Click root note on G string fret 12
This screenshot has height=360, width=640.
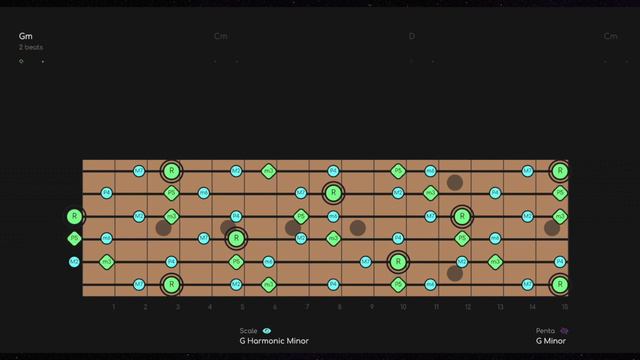point(462,216)
